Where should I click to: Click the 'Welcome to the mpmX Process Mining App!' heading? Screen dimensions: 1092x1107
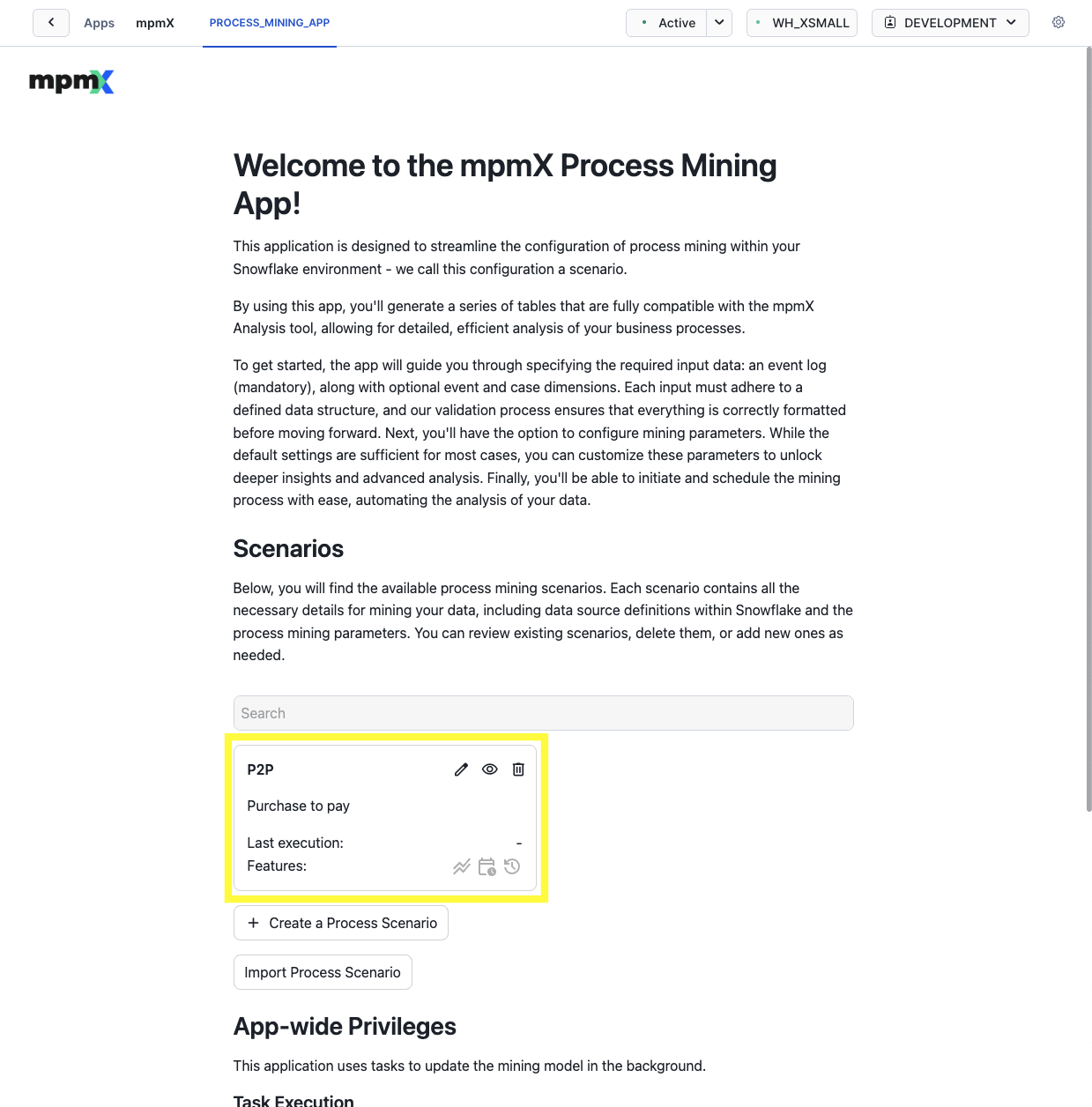(505, 184)
